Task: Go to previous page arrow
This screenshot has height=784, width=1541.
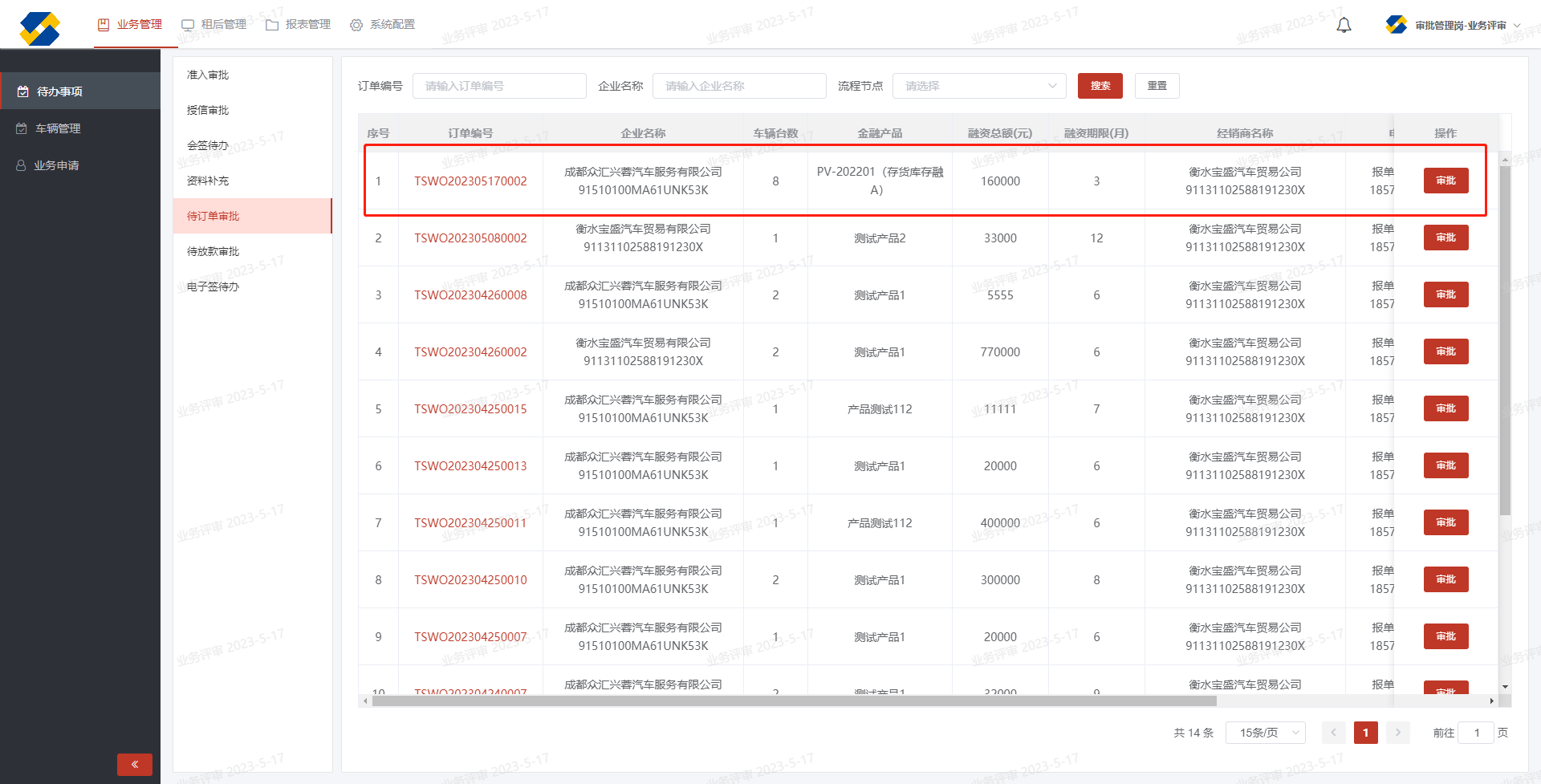Action: tap(1333, 732)
